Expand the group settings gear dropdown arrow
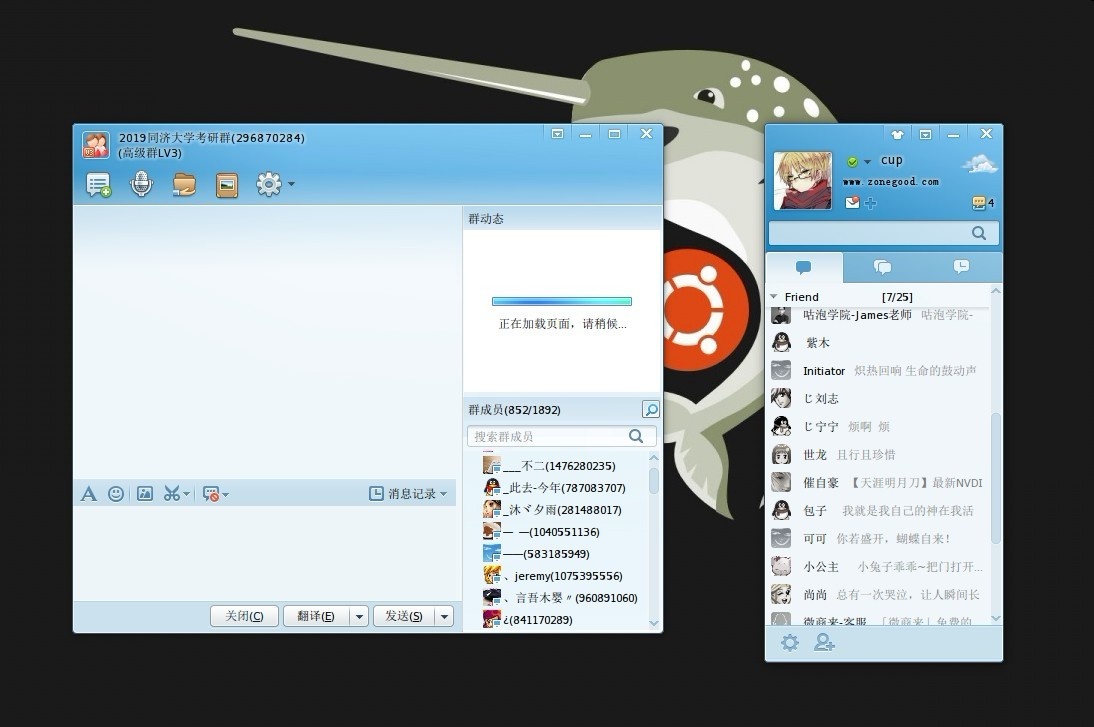Image resolution: width=1094 pixels, height=727 pixels. pos(292,185)
